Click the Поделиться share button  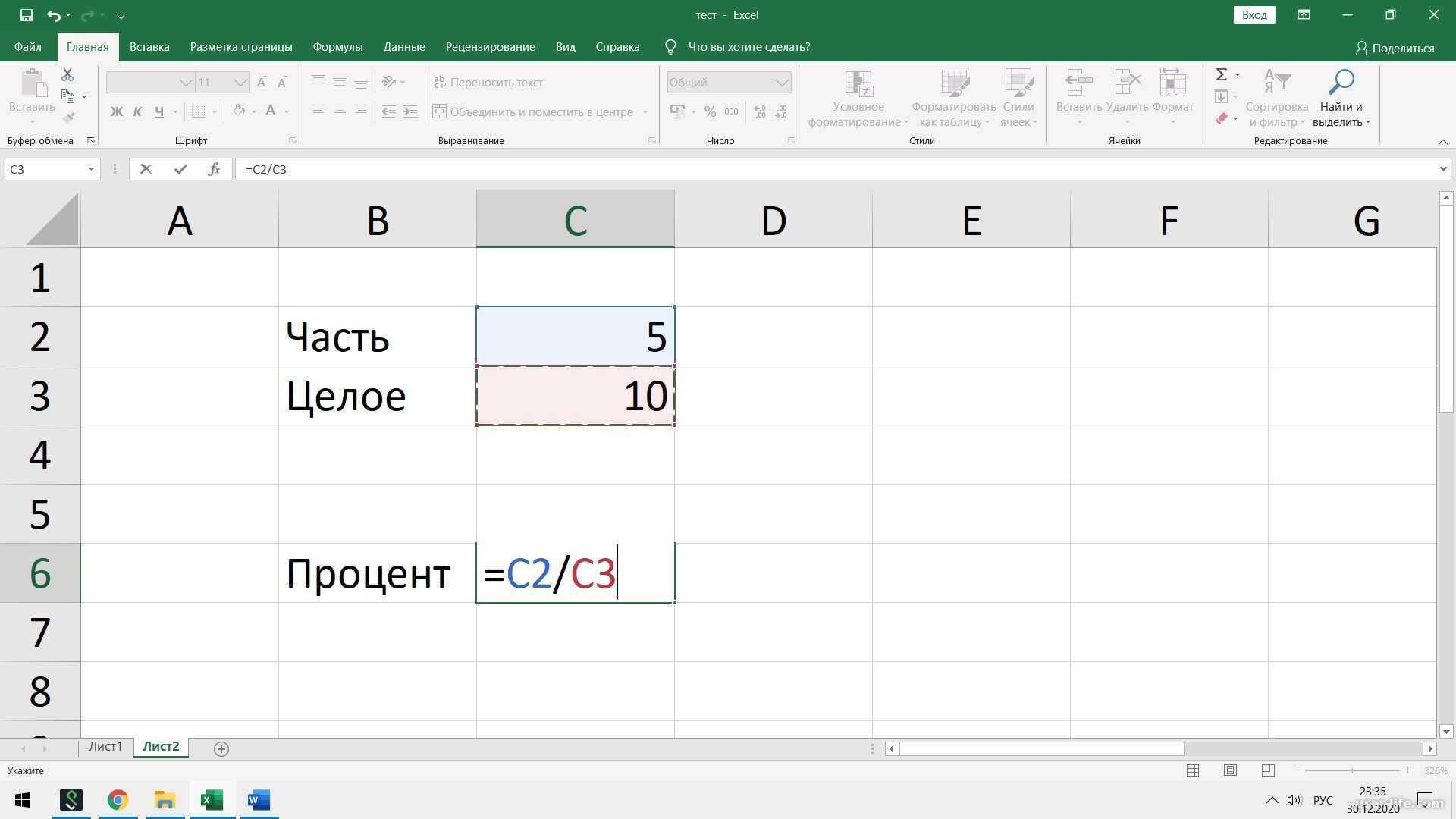(1395, 48)
